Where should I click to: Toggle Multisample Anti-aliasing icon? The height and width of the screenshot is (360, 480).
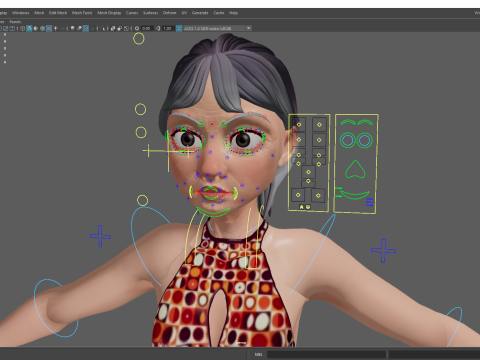tap(86, 28)
